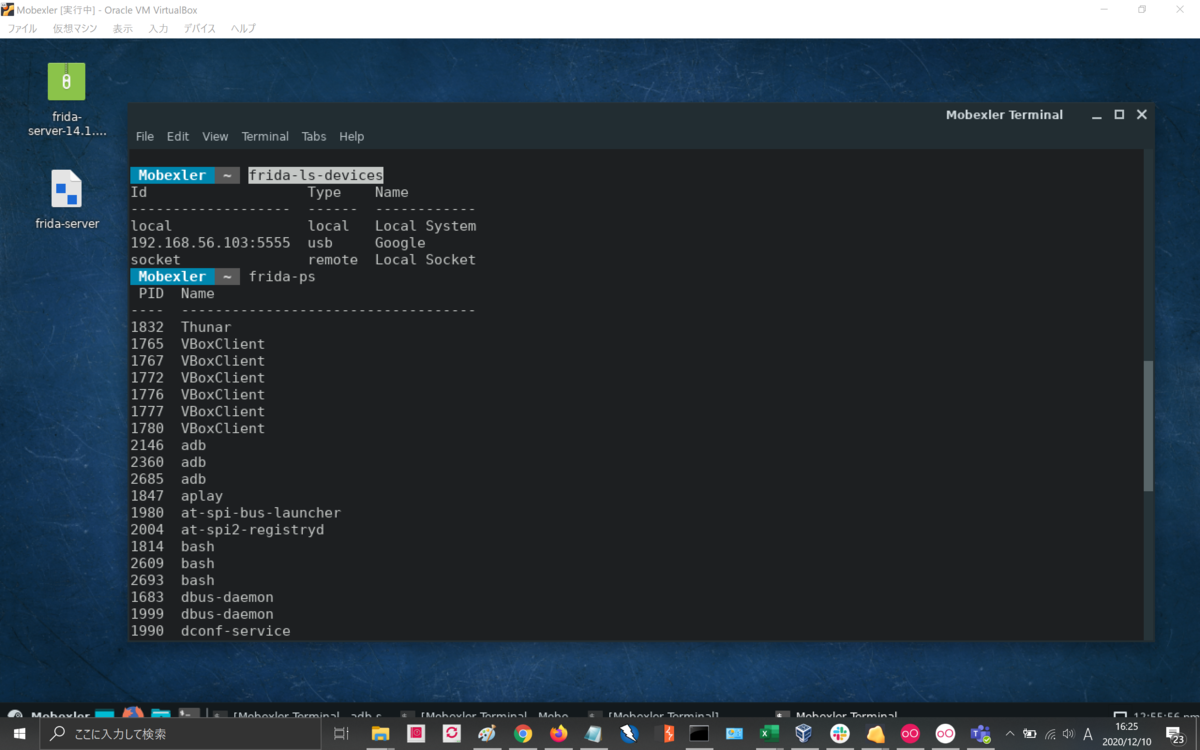Viewport: 1200px width, 750px height.
Task: Open Firefox from the Windows taskbar
Action: (x=558, y=734)
